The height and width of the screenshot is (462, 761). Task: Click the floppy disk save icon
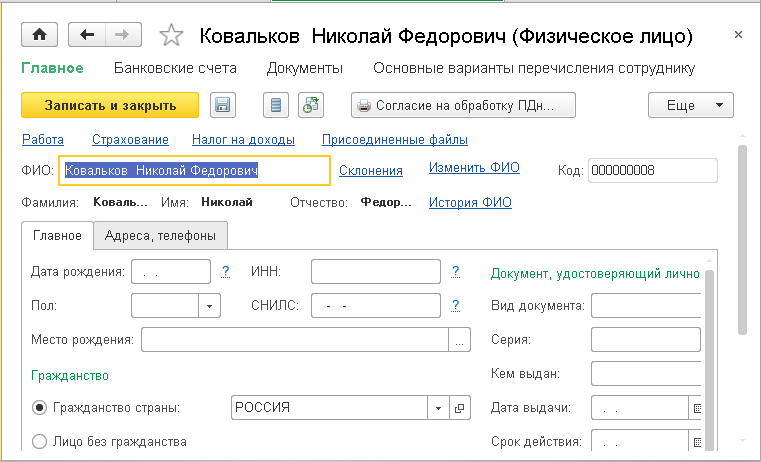pos(222,105)
